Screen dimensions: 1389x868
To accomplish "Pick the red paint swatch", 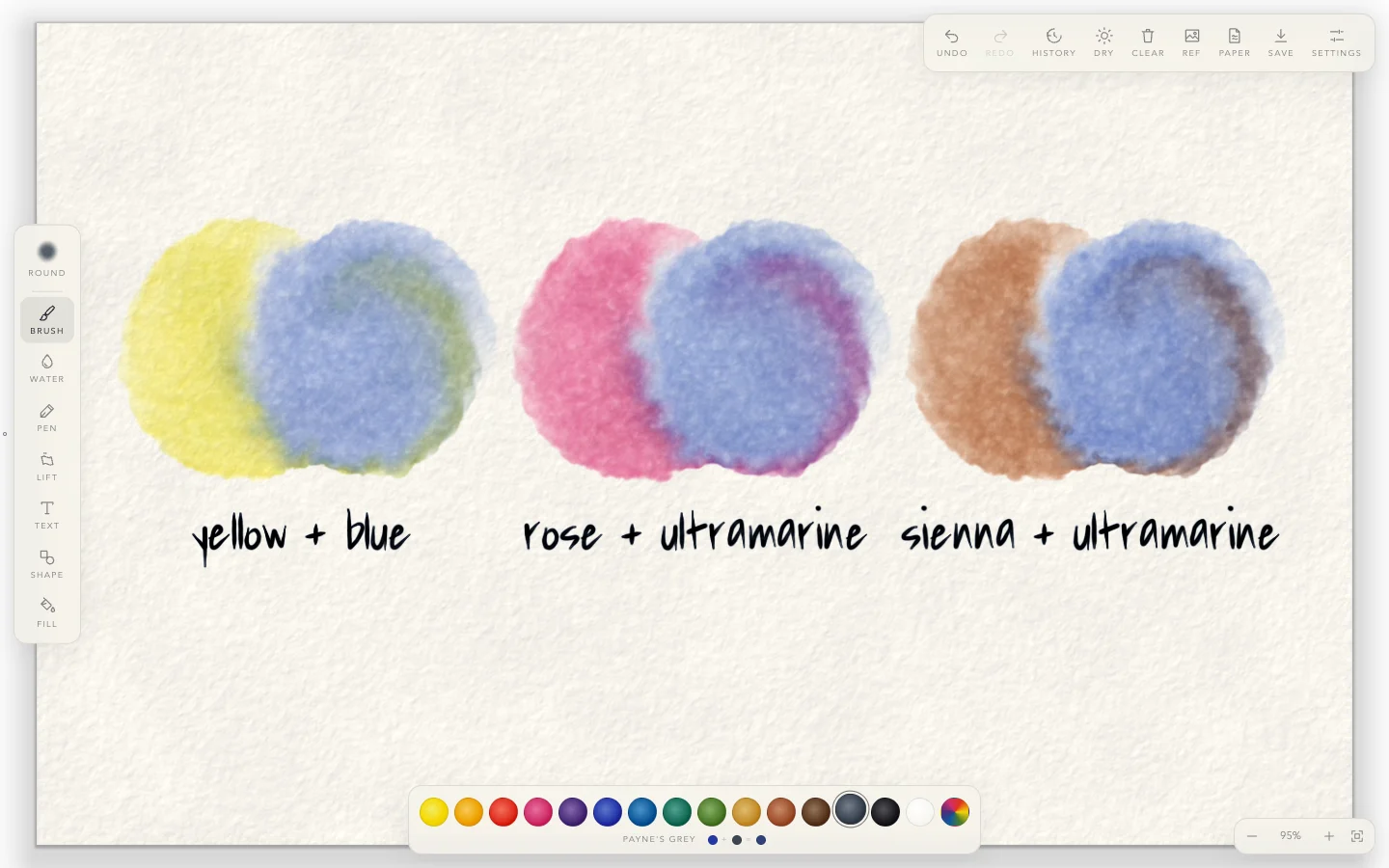I will (504, 812).
